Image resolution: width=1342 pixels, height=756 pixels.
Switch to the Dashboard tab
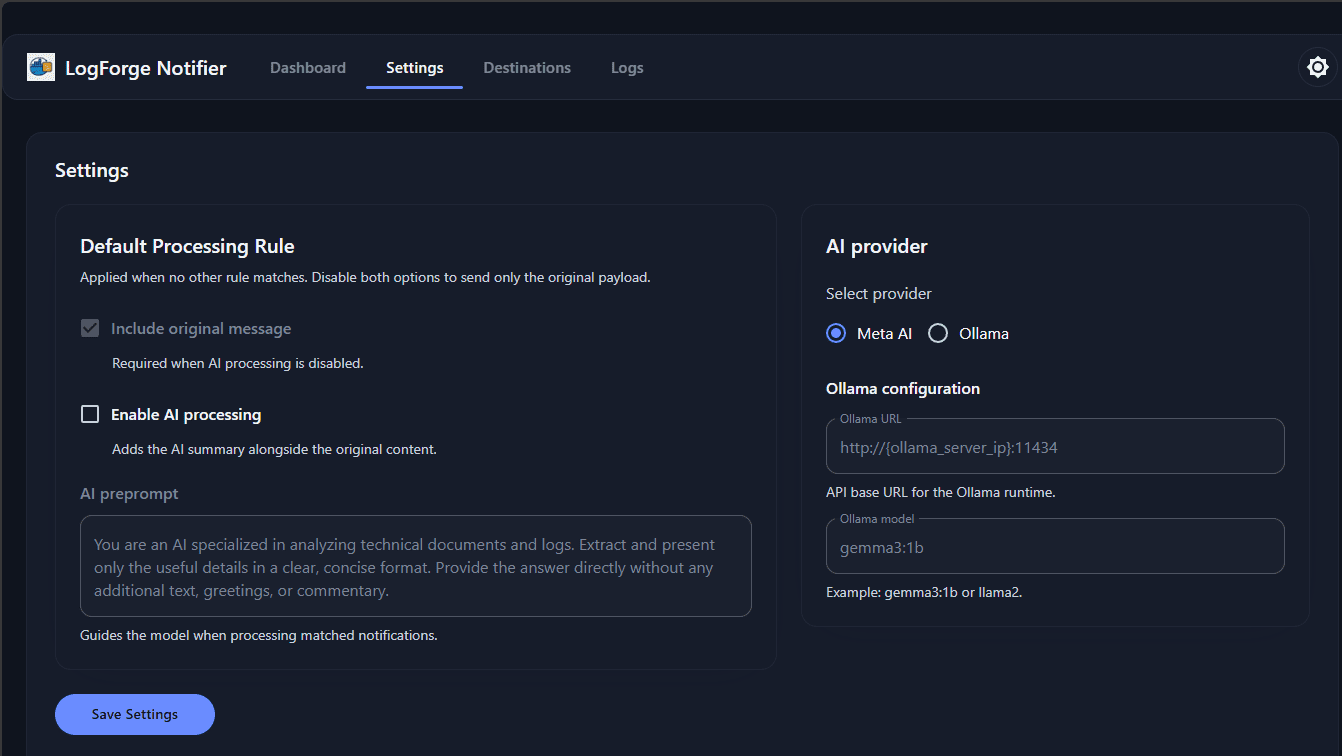(307, 67)
